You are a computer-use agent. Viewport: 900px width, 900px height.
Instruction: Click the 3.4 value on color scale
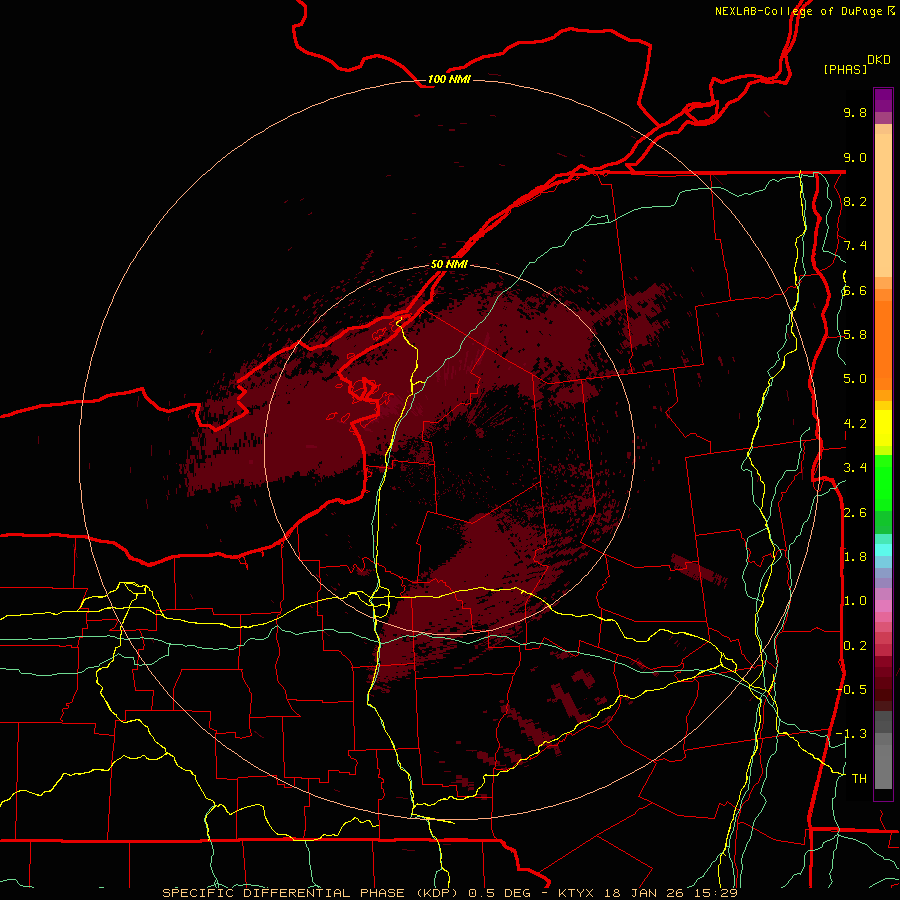point(855,468)
